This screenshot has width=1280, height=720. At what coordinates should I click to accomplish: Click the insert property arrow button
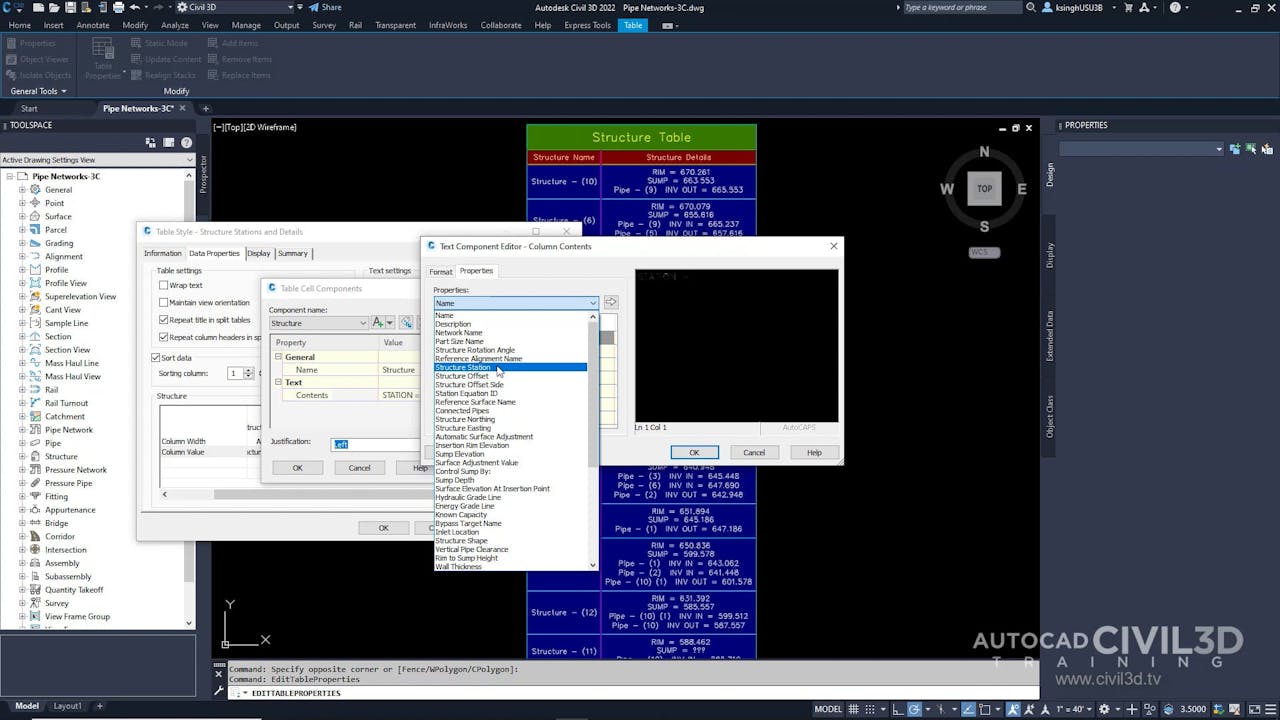click(611, 302)
